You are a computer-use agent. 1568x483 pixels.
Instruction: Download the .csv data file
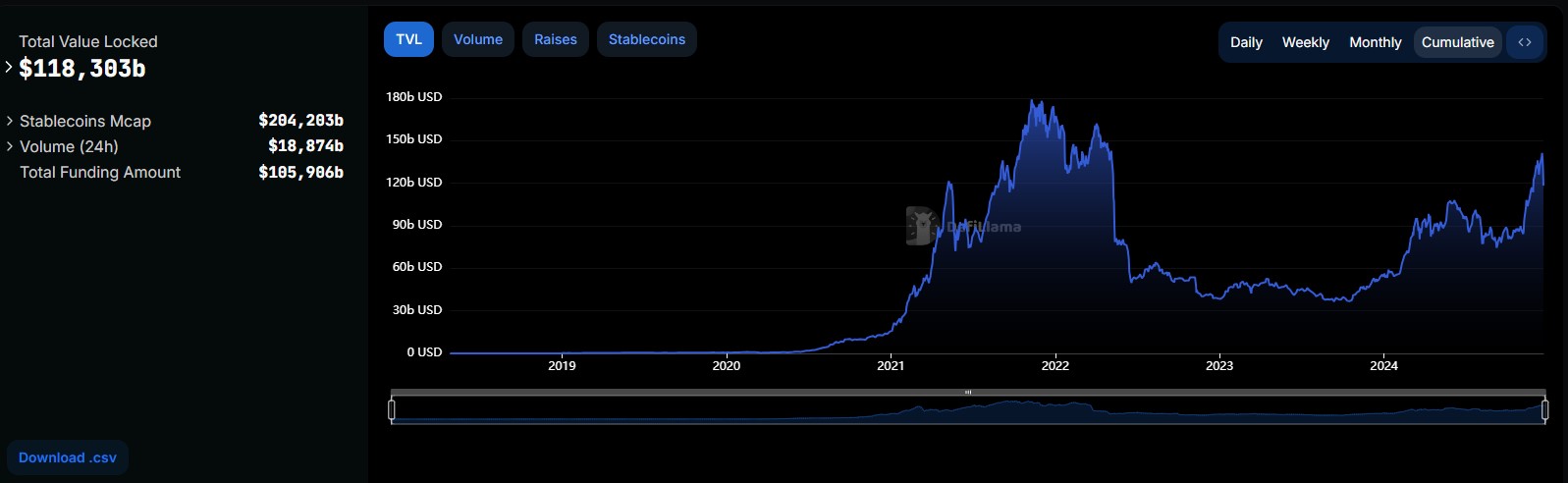pos(68,457)
